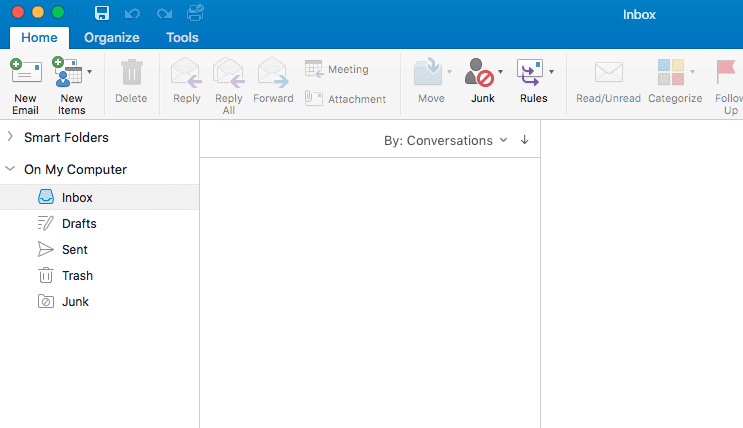Click the Print icon in title bar
743x428 pixels.
pos(195,13)
